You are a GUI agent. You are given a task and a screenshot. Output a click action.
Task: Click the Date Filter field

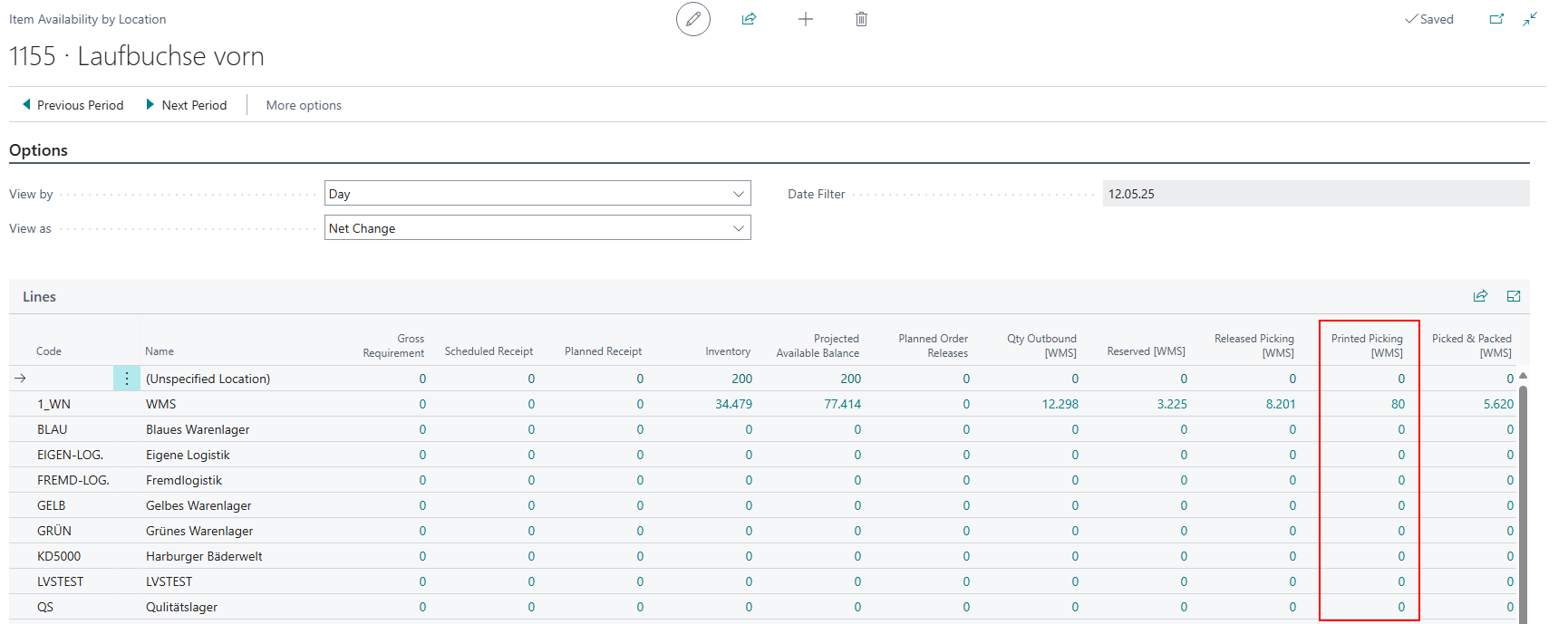pyautogui.click(x=1314, y=194)
